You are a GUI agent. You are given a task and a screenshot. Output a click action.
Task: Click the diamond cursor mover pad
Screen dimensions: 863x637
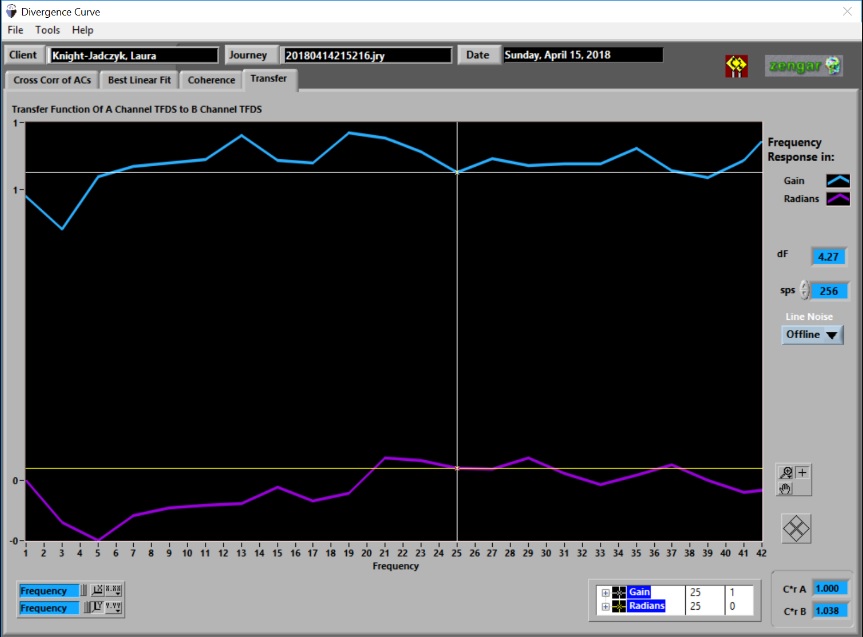point(796,528)
